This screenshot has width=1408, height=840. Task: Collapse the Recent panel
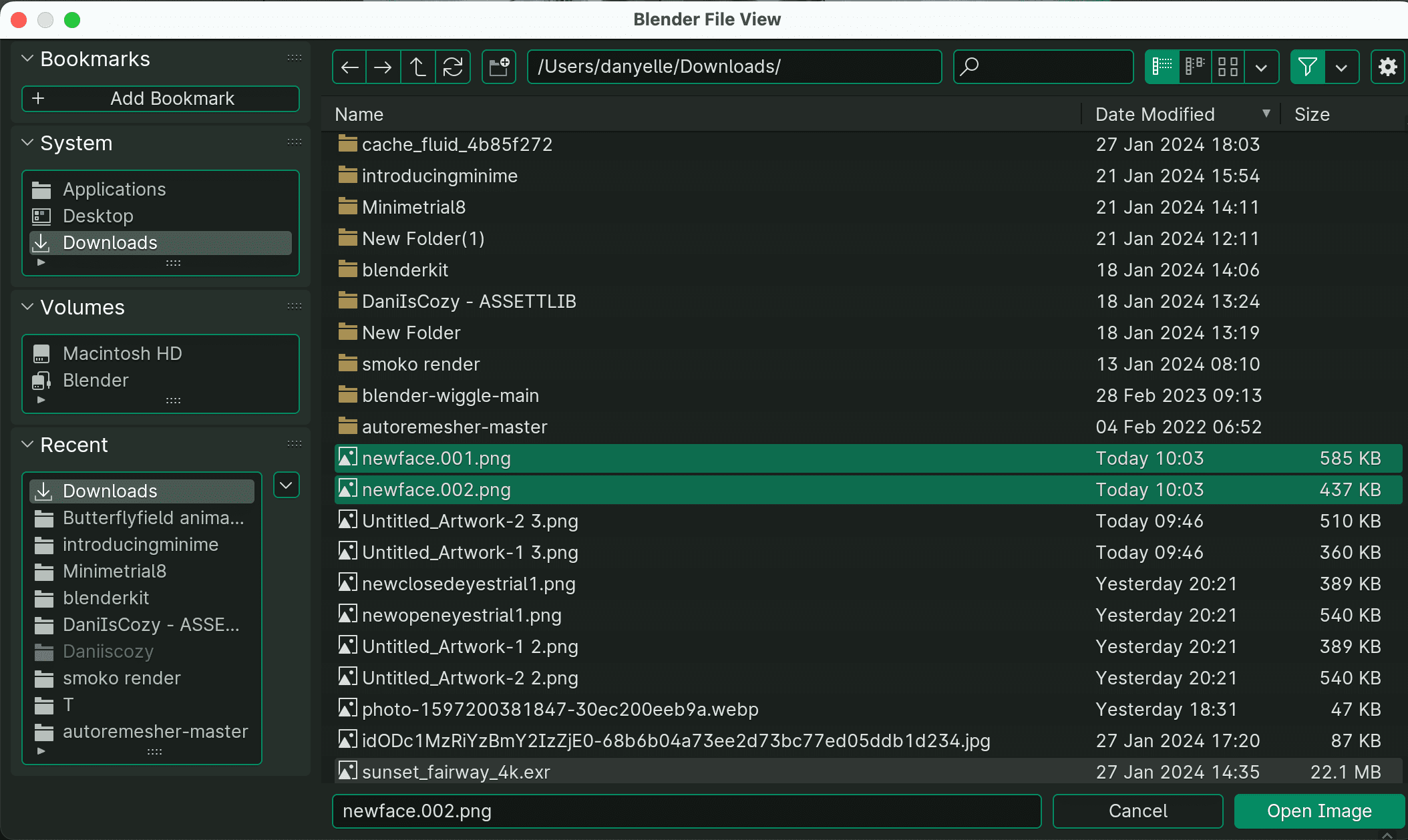[27, 445]
